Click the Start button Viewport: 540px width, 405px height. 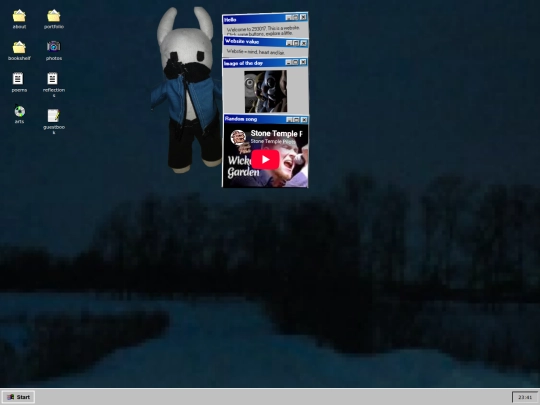click(x=19, y=397)
